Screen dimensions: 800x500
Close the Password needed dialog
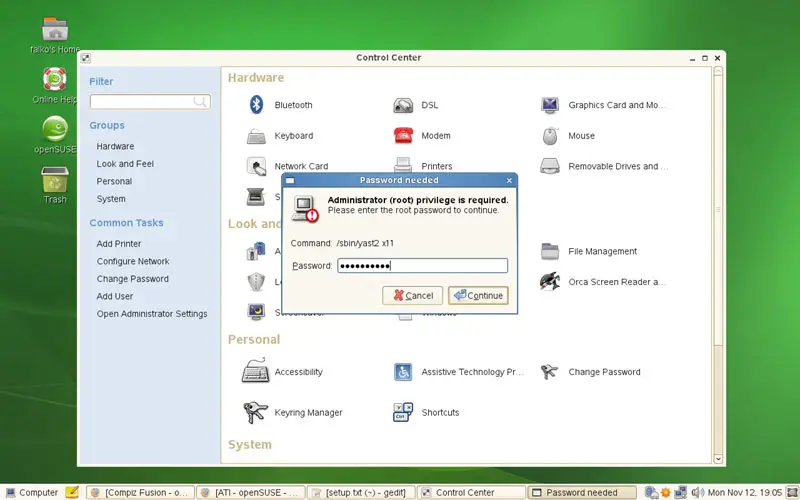point(509,180)
